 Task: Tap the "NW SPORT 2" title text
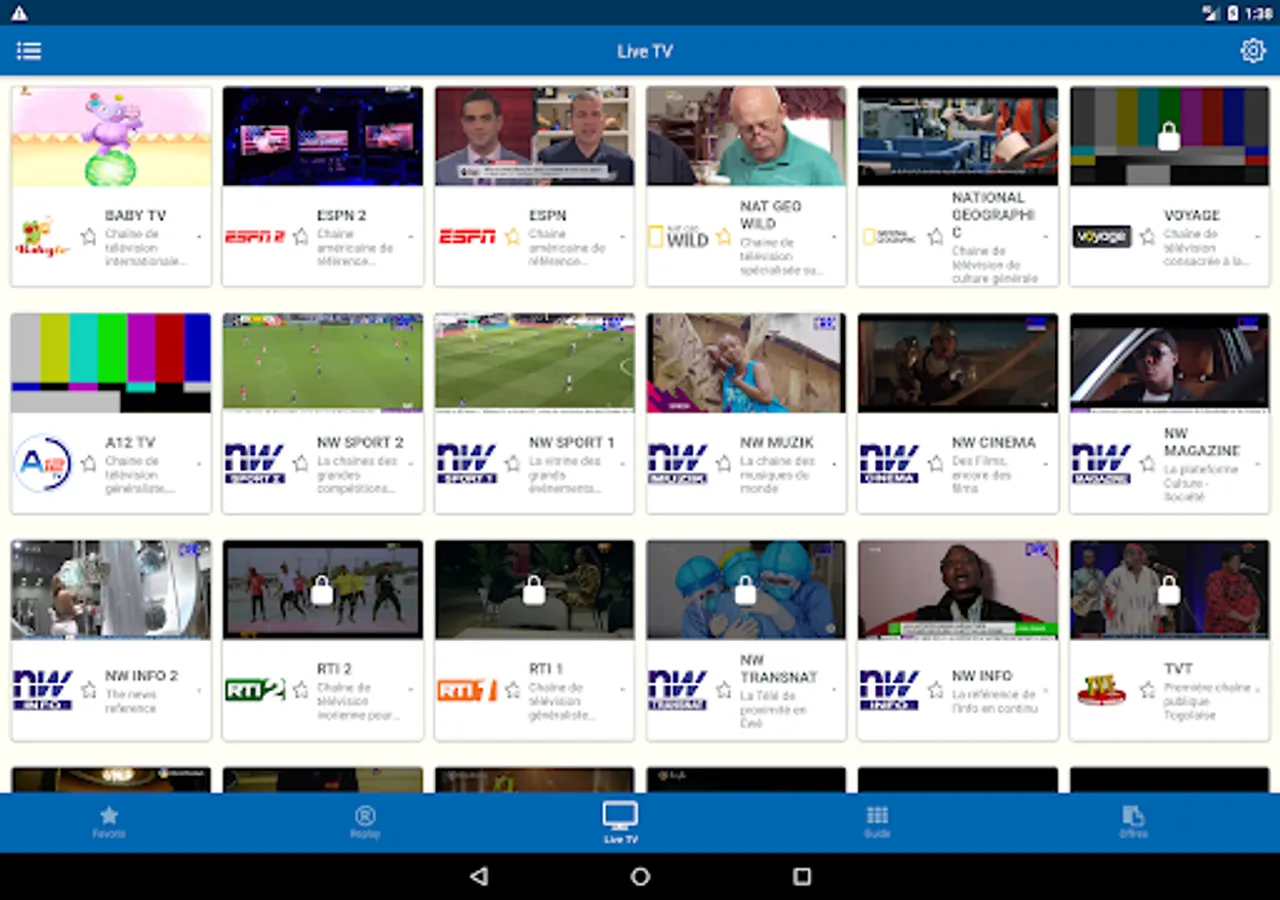[360, 442]
